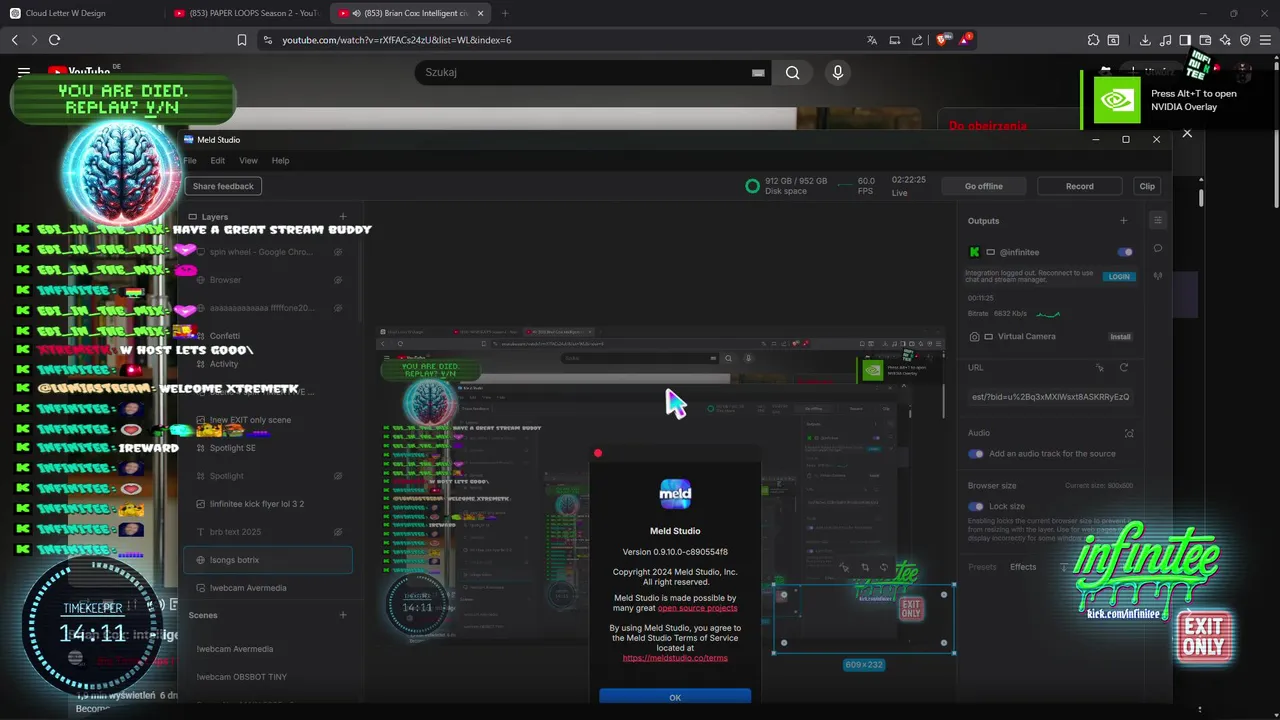Click the Clip button

point(1147,186)
